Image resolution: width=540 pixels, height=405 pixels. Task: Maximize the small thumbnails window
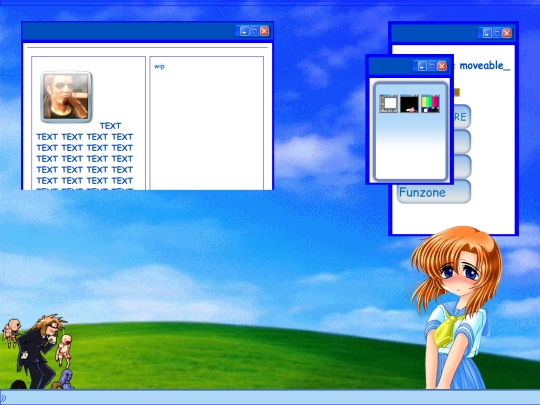click(x=432, y=66)
